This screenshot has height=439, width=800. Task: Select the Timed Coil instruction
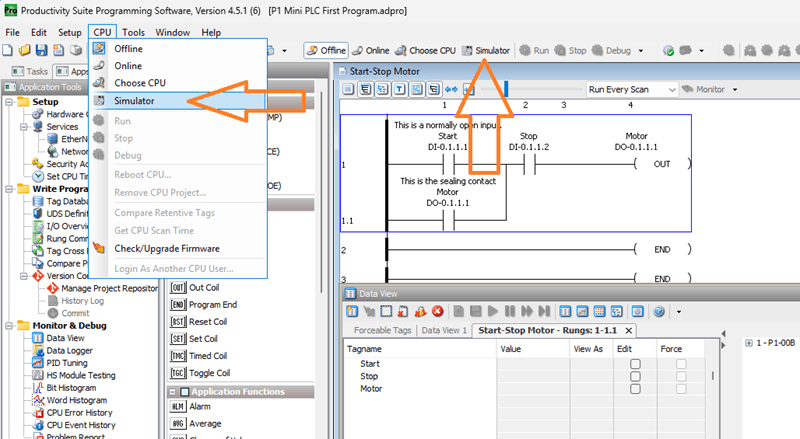(199, 356)
